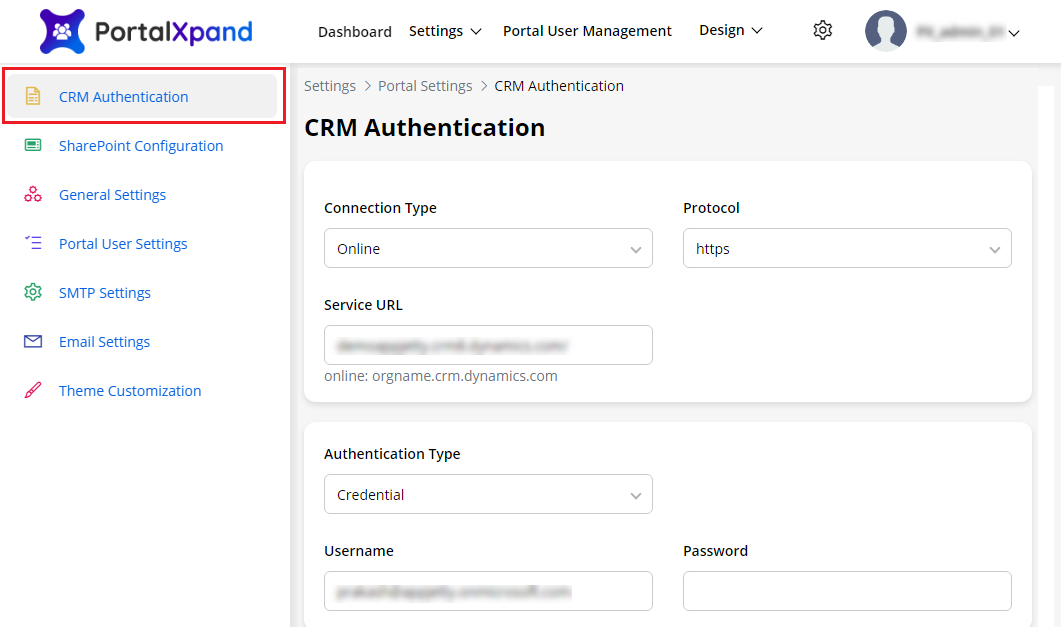
Task: Open the Protocol dropdown
Action: coord(846,249)
